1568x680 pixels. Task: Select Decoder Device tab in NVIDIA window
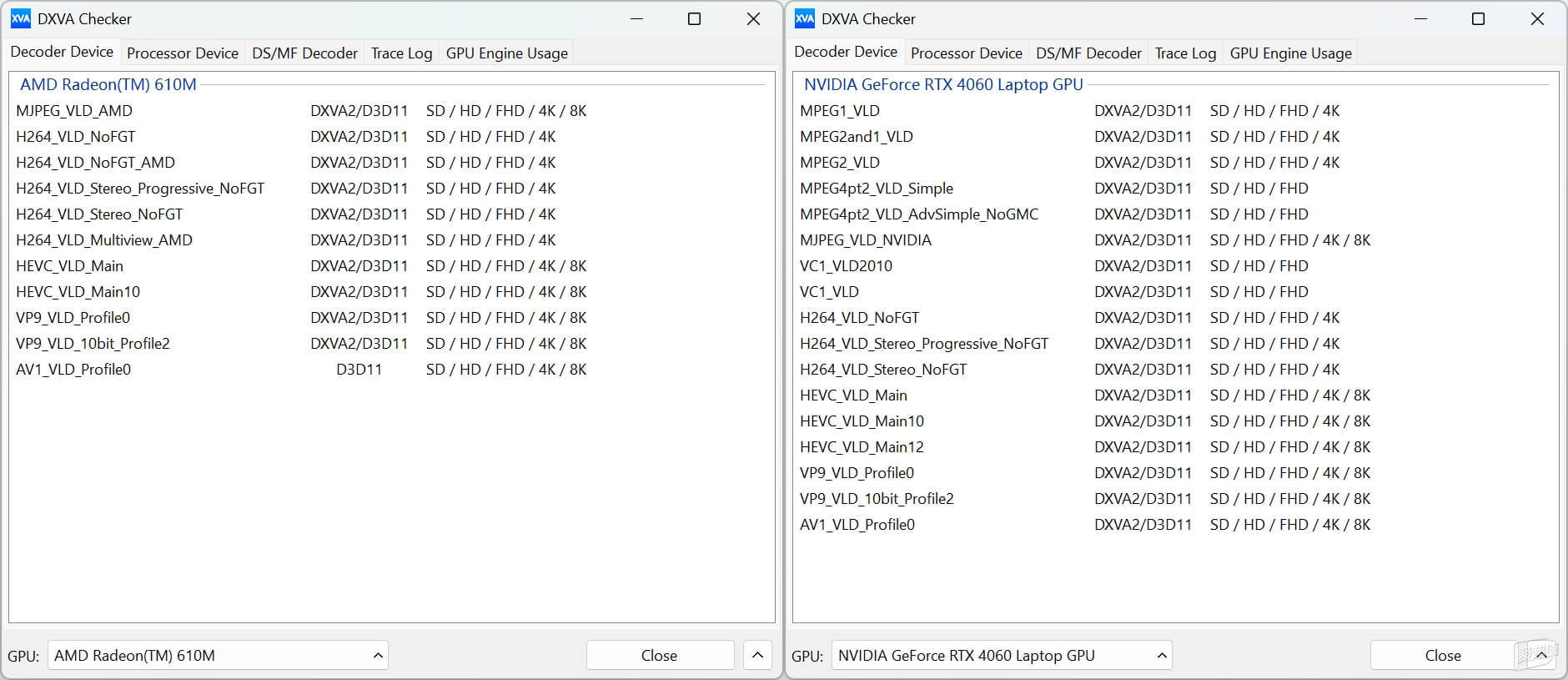tap(846, 51)
